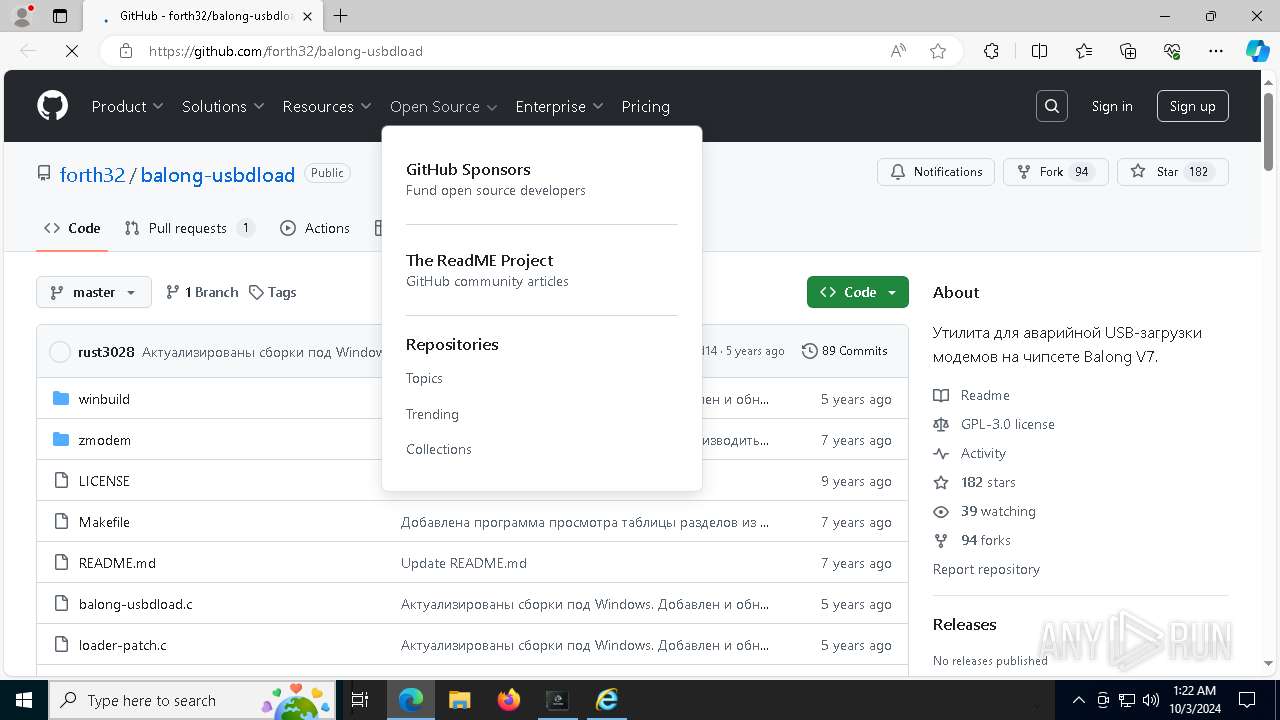Screen dimensions: 1280x720
Task: View the 1 Branch link
Action: pos(201,292)
